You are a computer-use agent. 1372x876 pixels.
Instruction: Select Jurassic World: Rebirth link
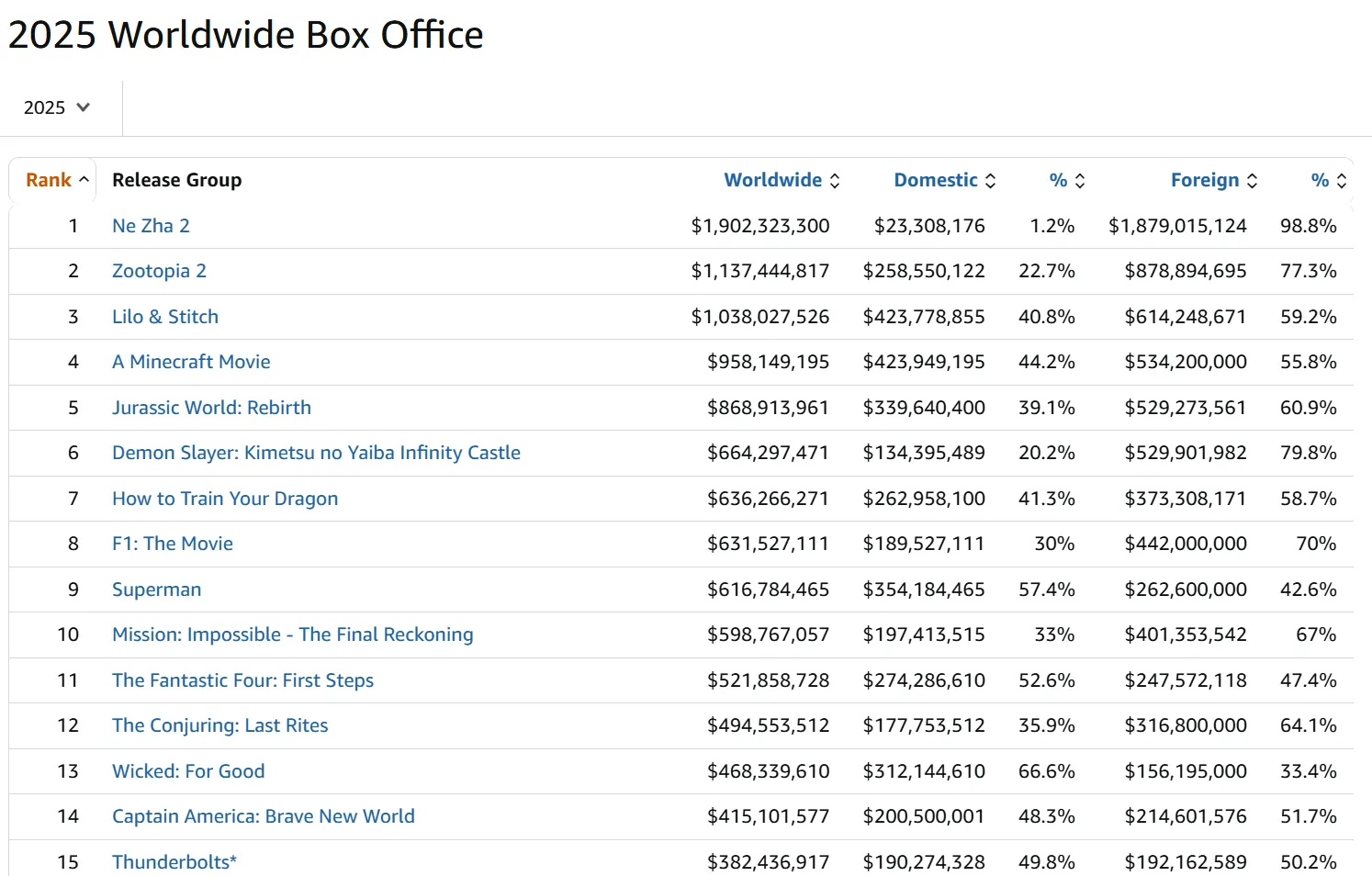pyautogui.click(x=211, y=408)
